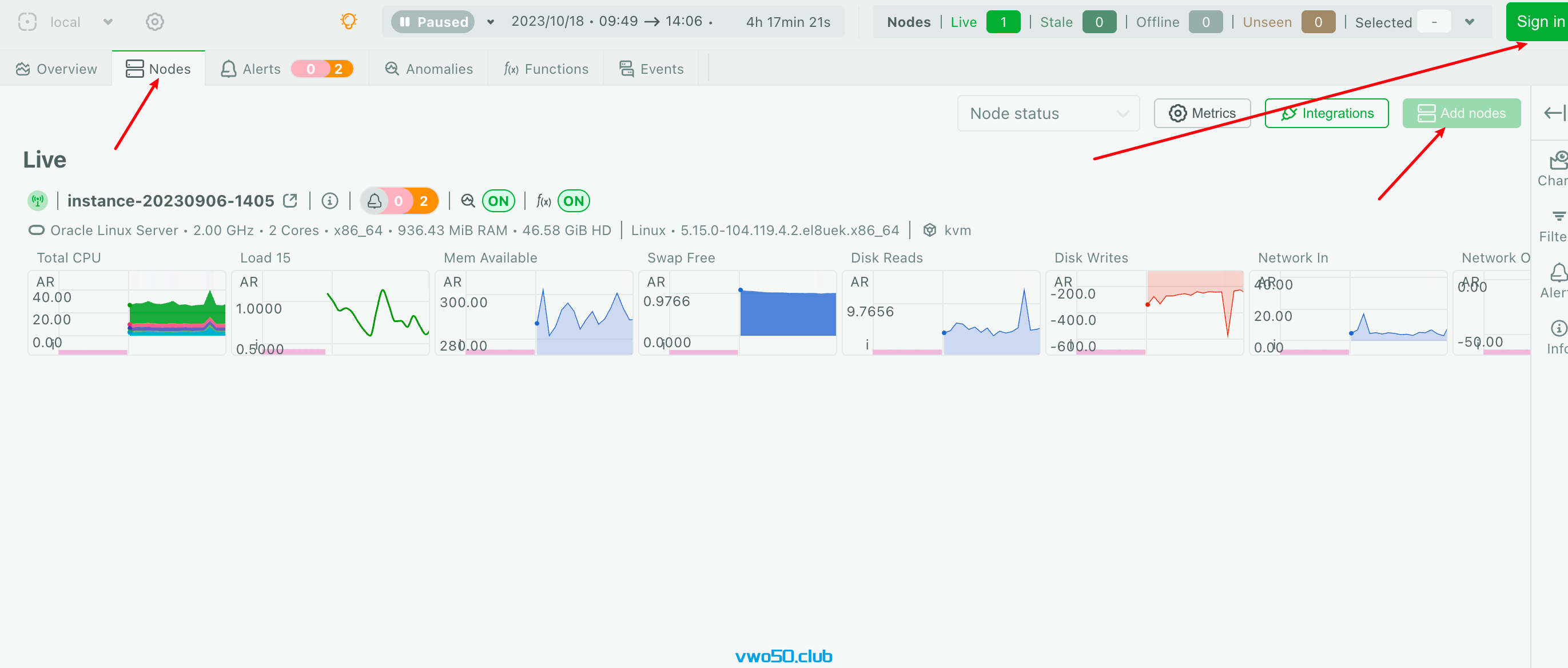Open the Alerts bell panel on right sidebar

[x=1556, y=279]
